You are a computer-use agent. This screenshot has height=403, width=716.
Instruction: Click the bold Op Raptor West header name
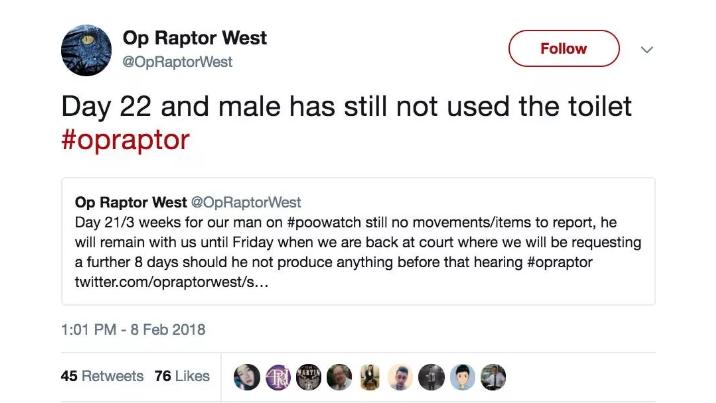[x=194, y=39]
